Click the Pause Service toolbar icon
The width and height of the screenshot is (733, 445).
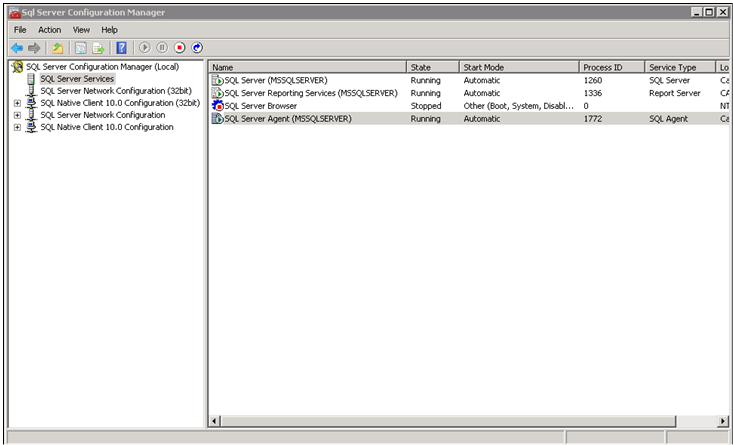pyautogui.click(x=162, y=47)
